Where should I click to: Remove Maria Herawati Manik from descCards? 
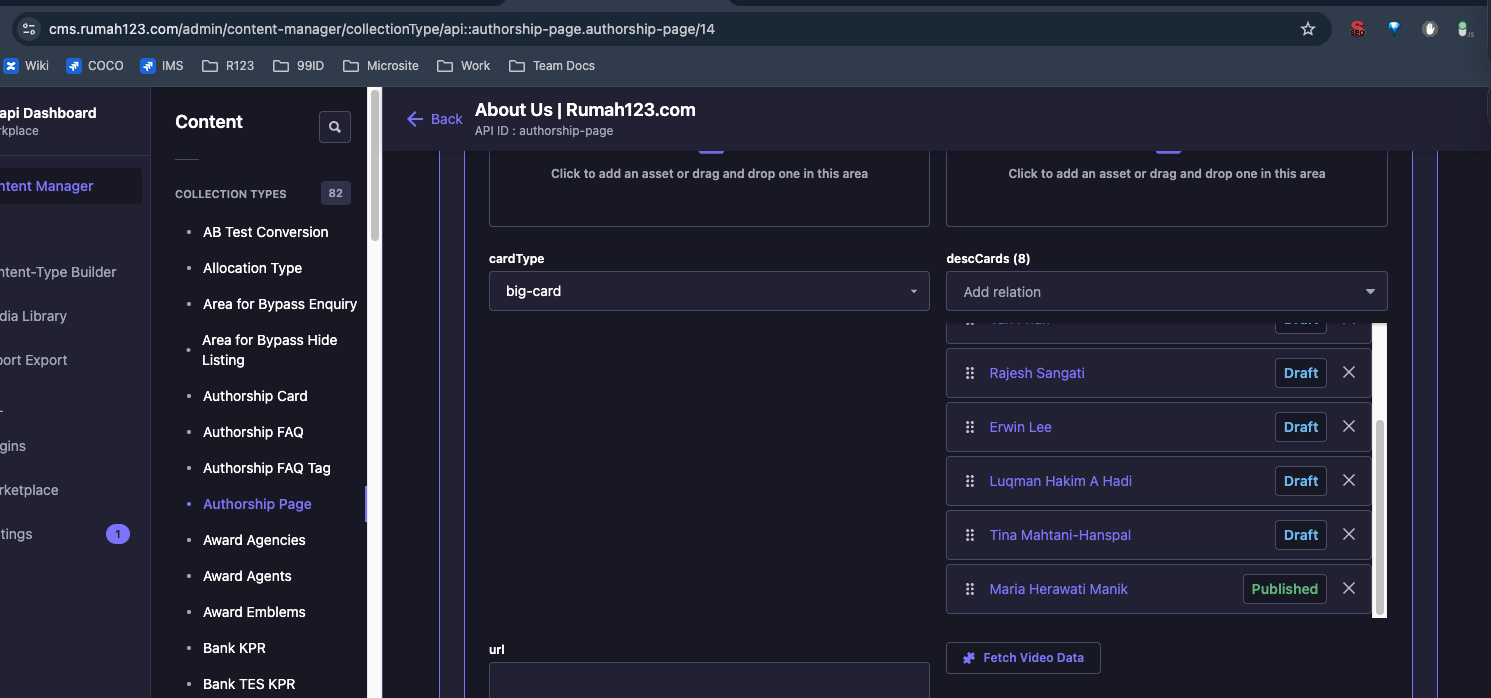point(1349,588)
